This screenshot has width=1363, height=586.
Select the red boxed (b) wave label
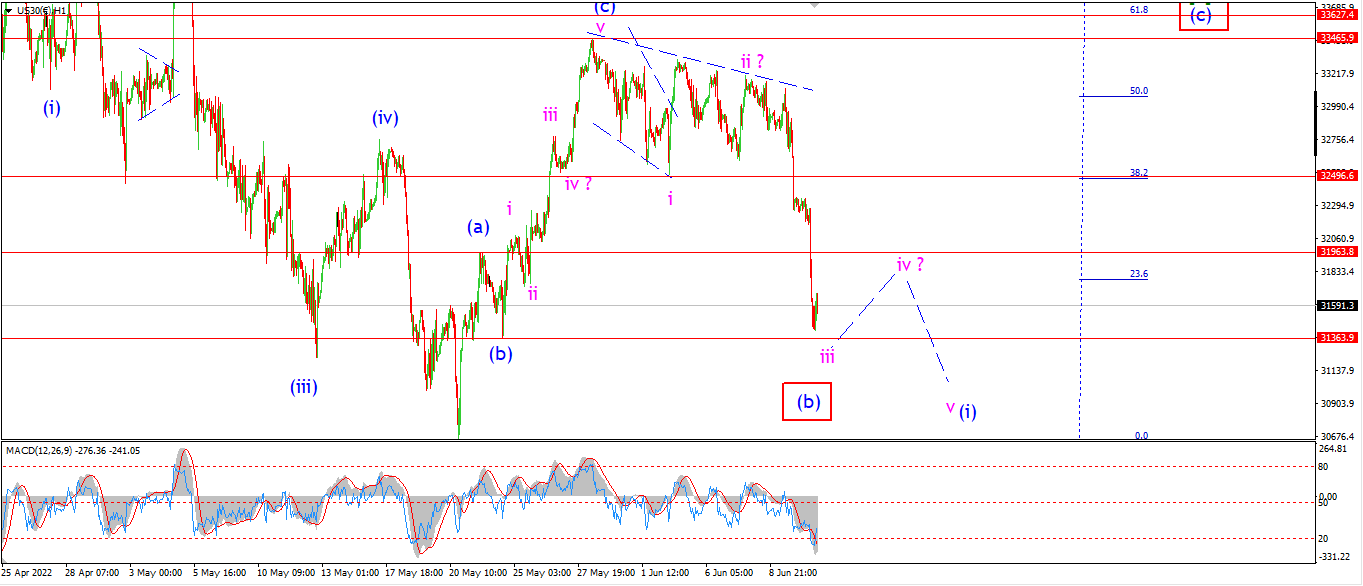[808, 401]
